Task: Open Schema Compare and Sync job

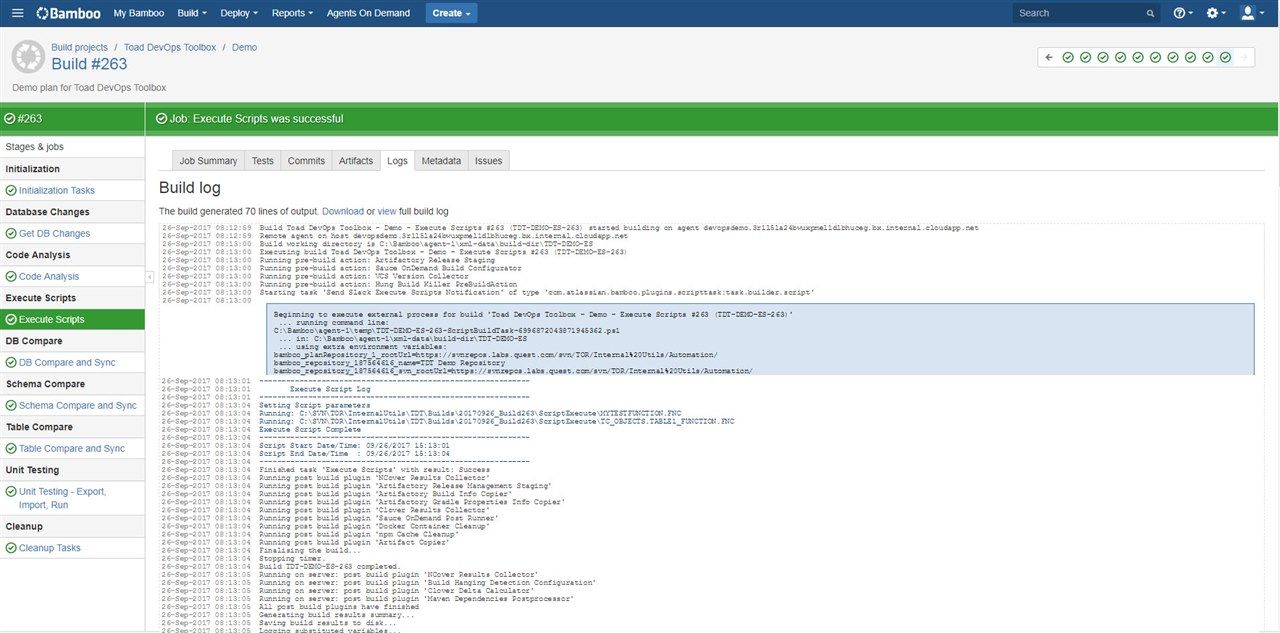Action: [x=78, y=405]
